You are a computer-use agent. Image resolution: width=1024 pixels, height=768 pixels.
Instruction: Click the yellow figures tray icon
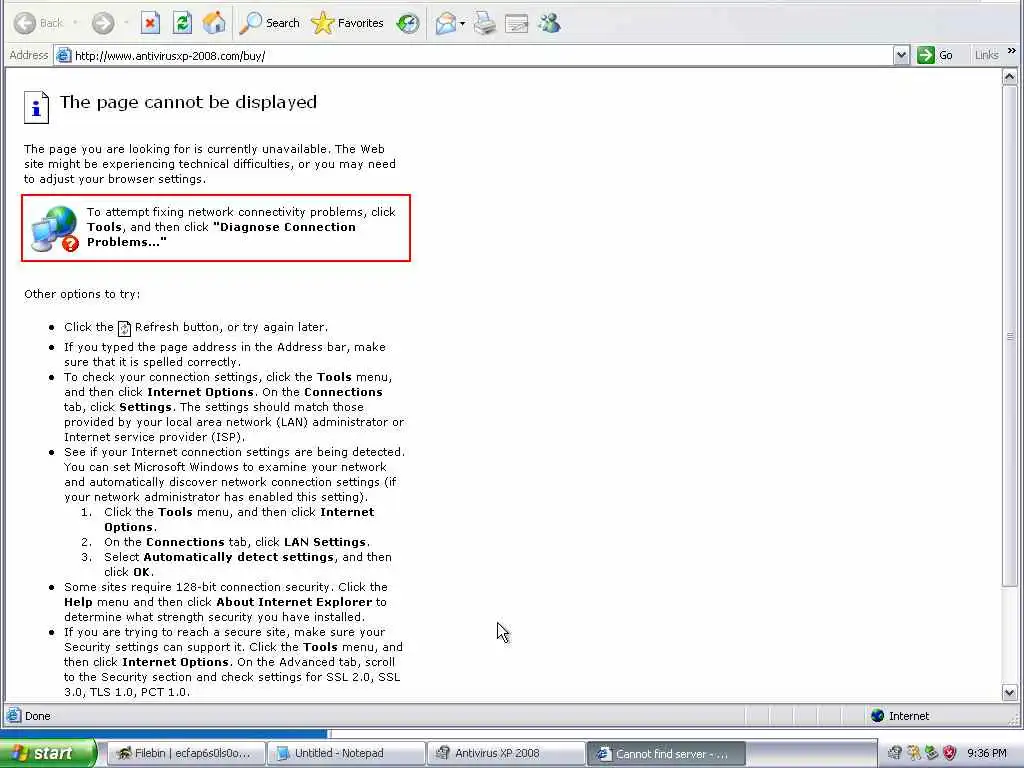914,753
